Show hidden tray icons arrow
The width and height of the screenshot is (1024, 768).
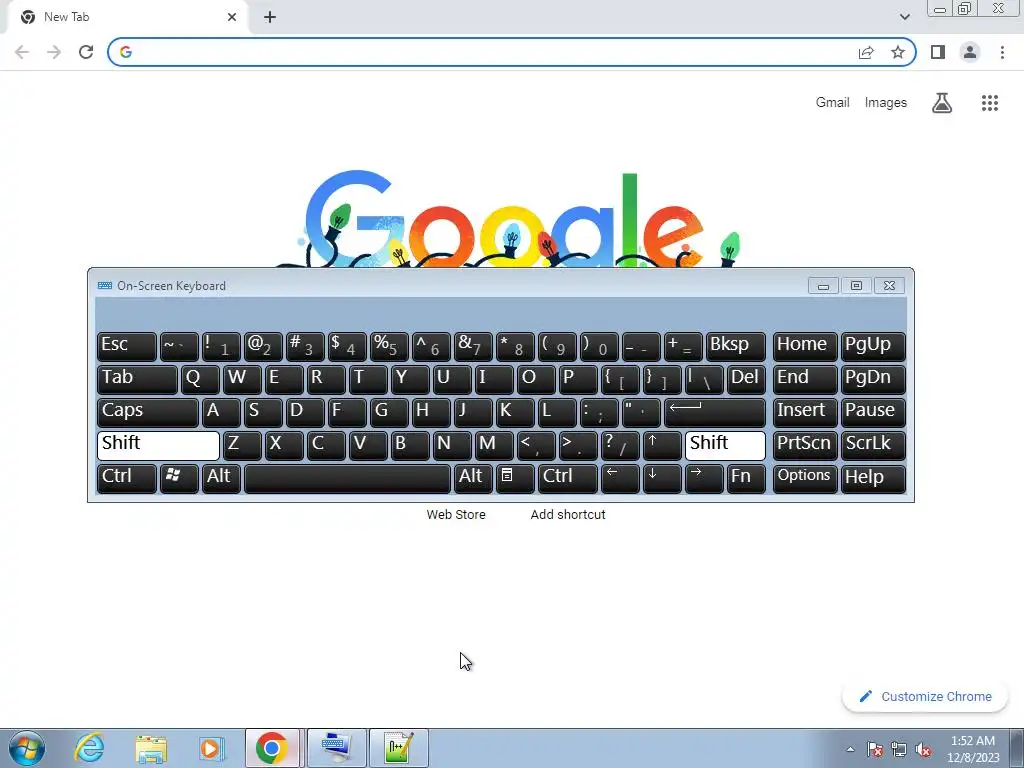click(x=850, y=749)
